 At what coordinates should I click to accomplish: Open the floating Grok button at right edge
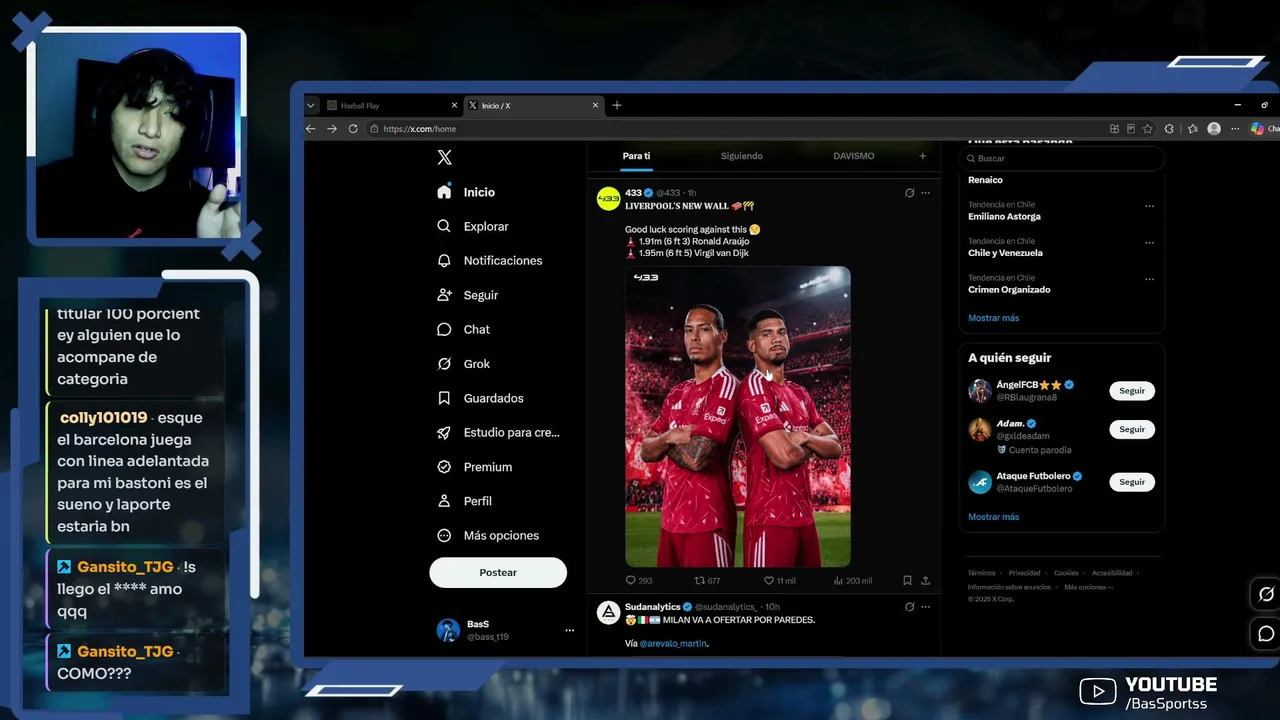(x=1265, y=594)
